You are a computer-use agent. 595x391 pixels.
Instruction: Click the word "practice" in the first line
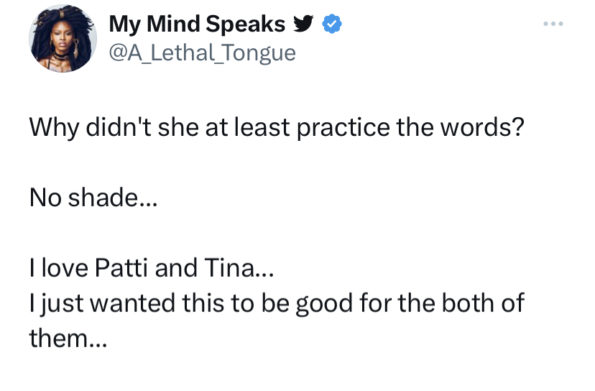pos(343,128)
